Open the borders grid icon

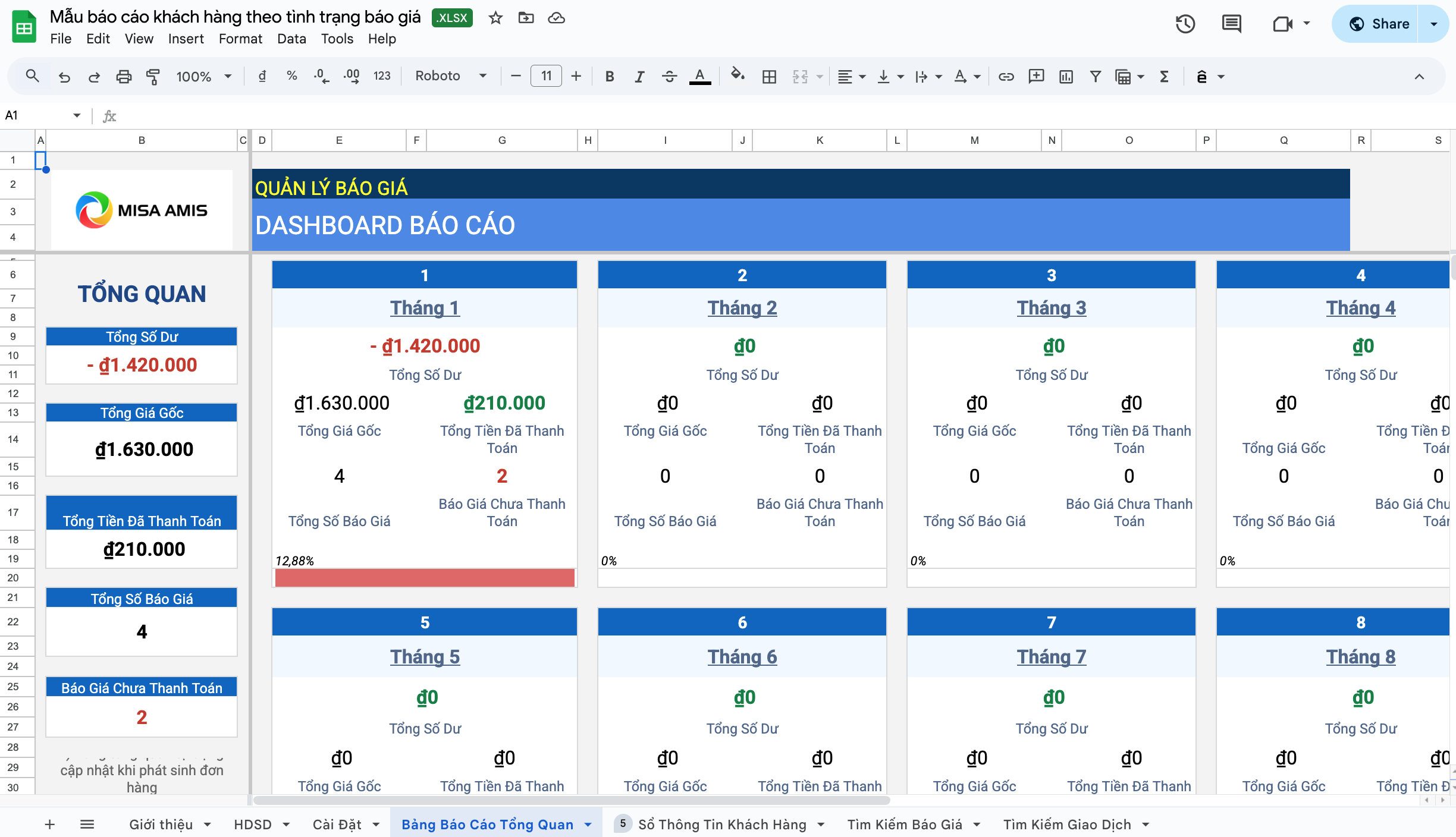(769, 76)
